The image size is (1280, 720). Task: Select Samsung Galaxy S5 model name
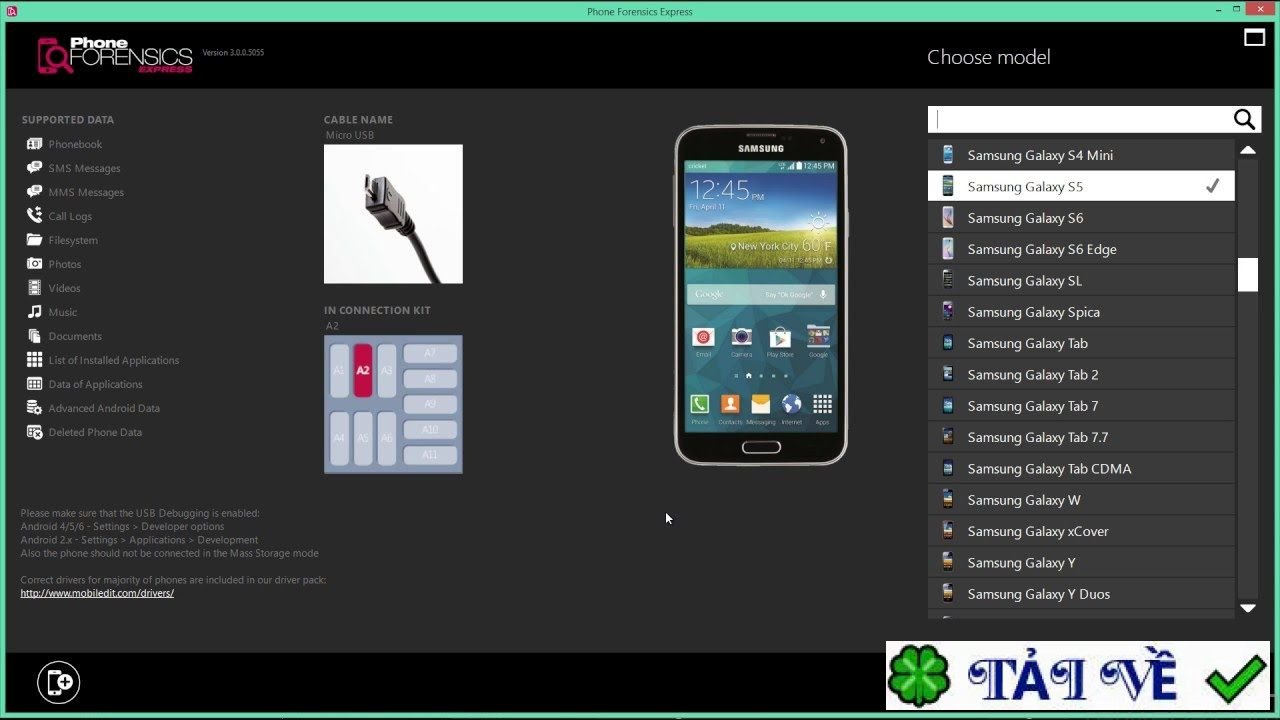[x=1025, y=186]
